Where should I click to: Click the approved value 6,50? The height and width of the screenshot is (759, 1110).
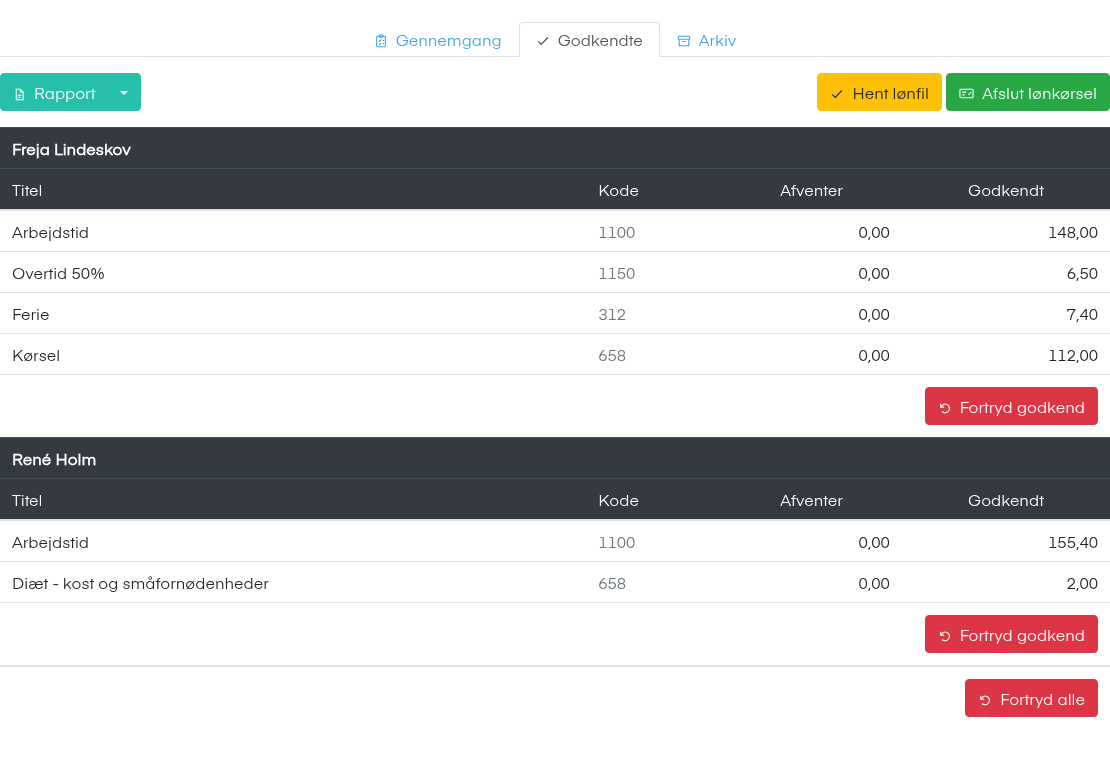coord(1082,273)
